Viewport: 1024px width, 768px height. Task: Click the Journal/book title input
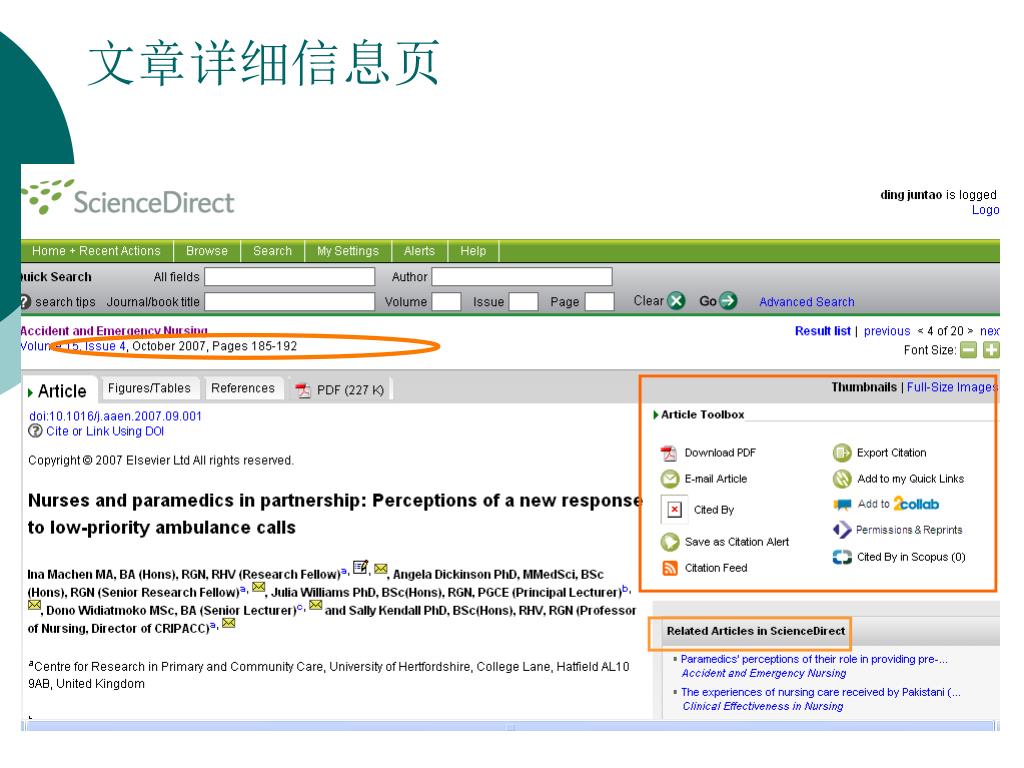(x=290, y=302)
